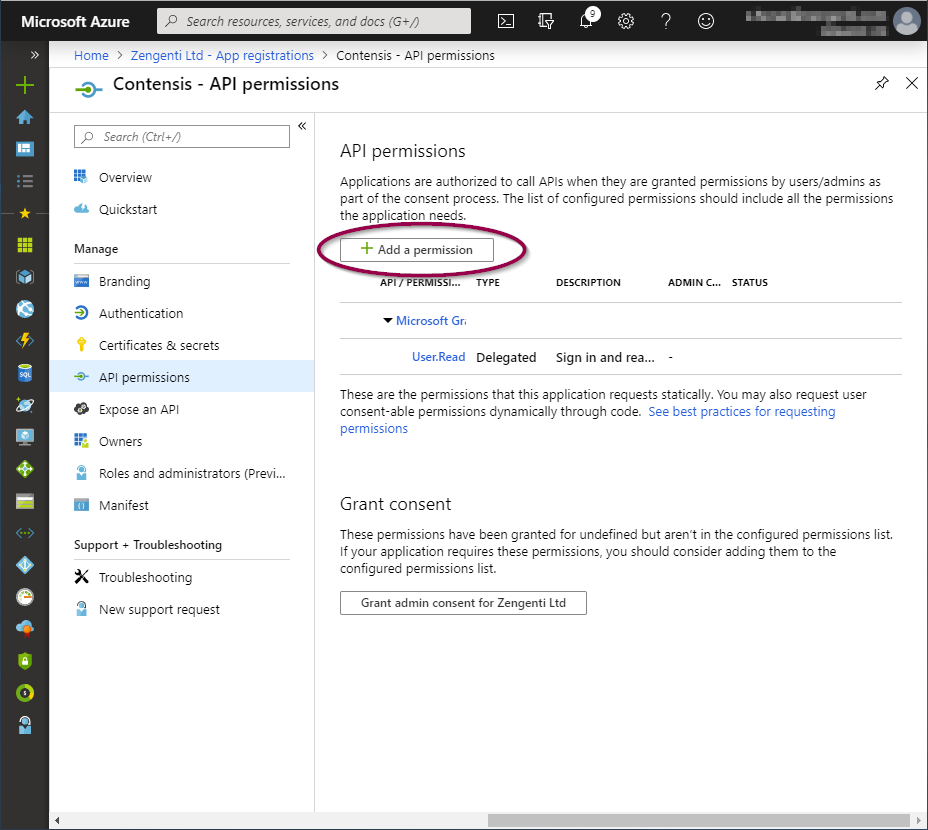The image size is (928, 830).
Task: Open the User.Read permission link
Action: coord(438,357)
